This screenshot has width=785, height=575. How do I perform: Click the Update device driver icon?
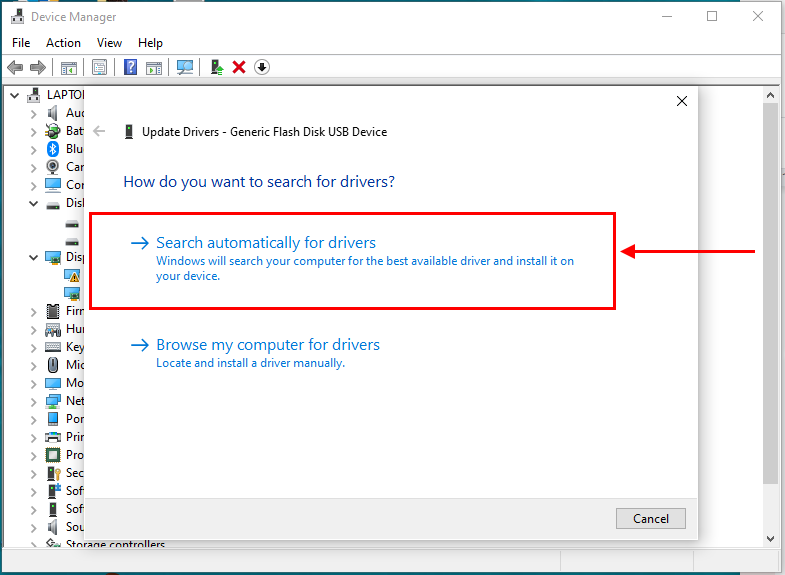click(216, 67)
